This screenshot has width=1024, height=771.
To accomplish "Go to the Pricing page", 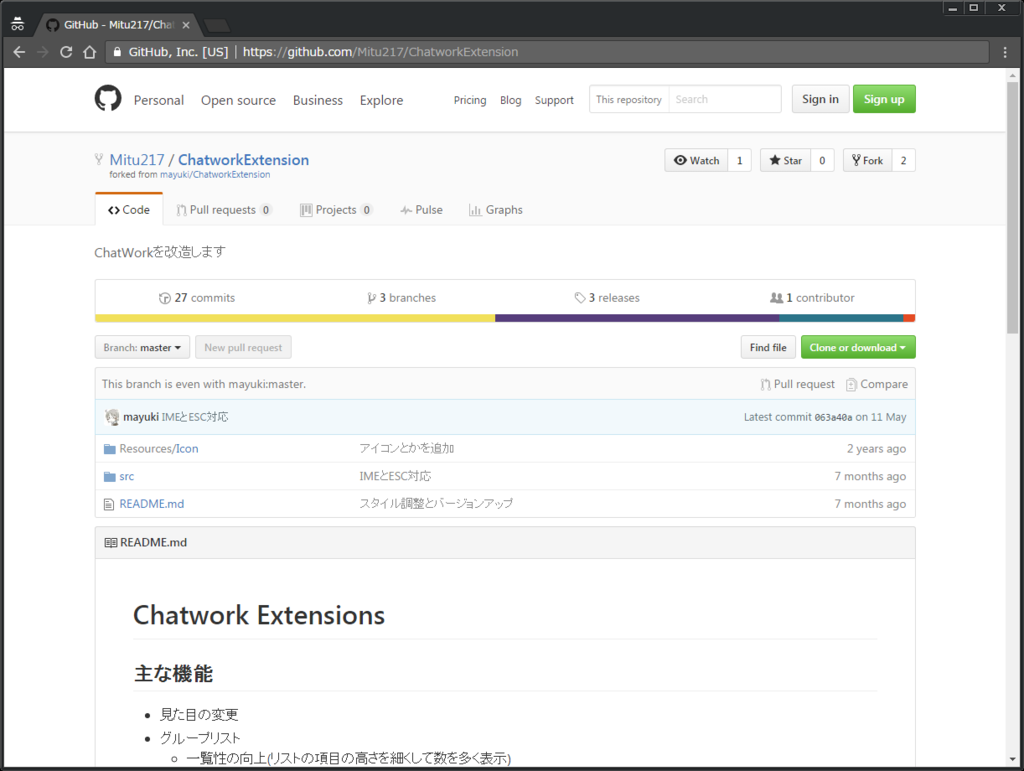I will click(470, 100).
